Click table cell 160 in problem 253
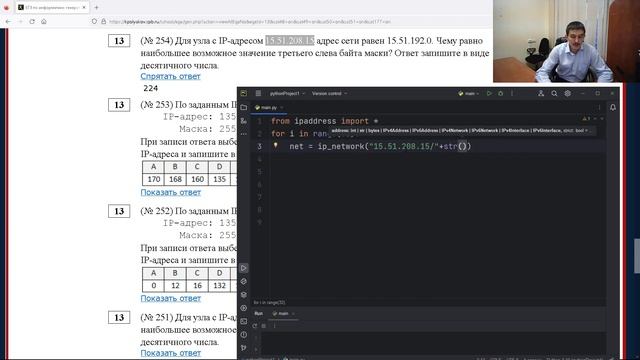640x360 pixels. click(x=197, y=179)
